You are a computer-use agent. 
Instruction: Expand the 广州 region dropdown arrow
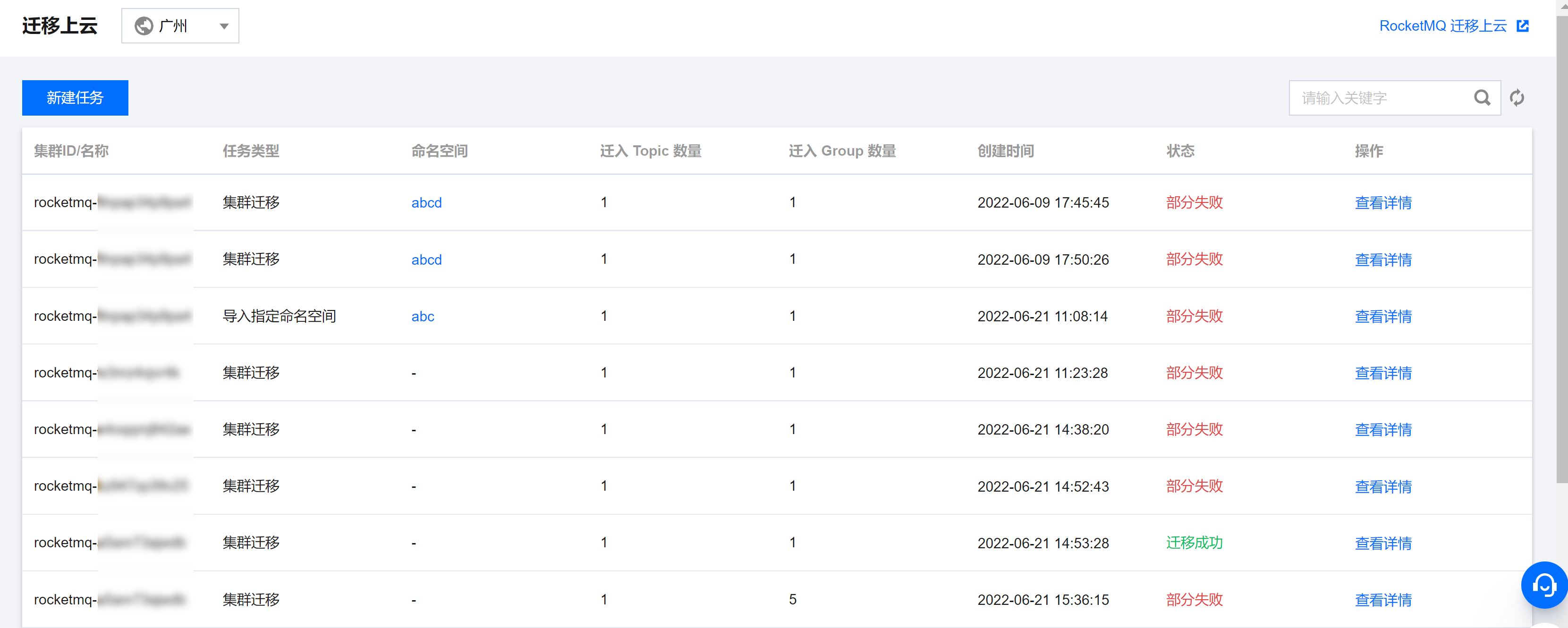coord(224,26)
